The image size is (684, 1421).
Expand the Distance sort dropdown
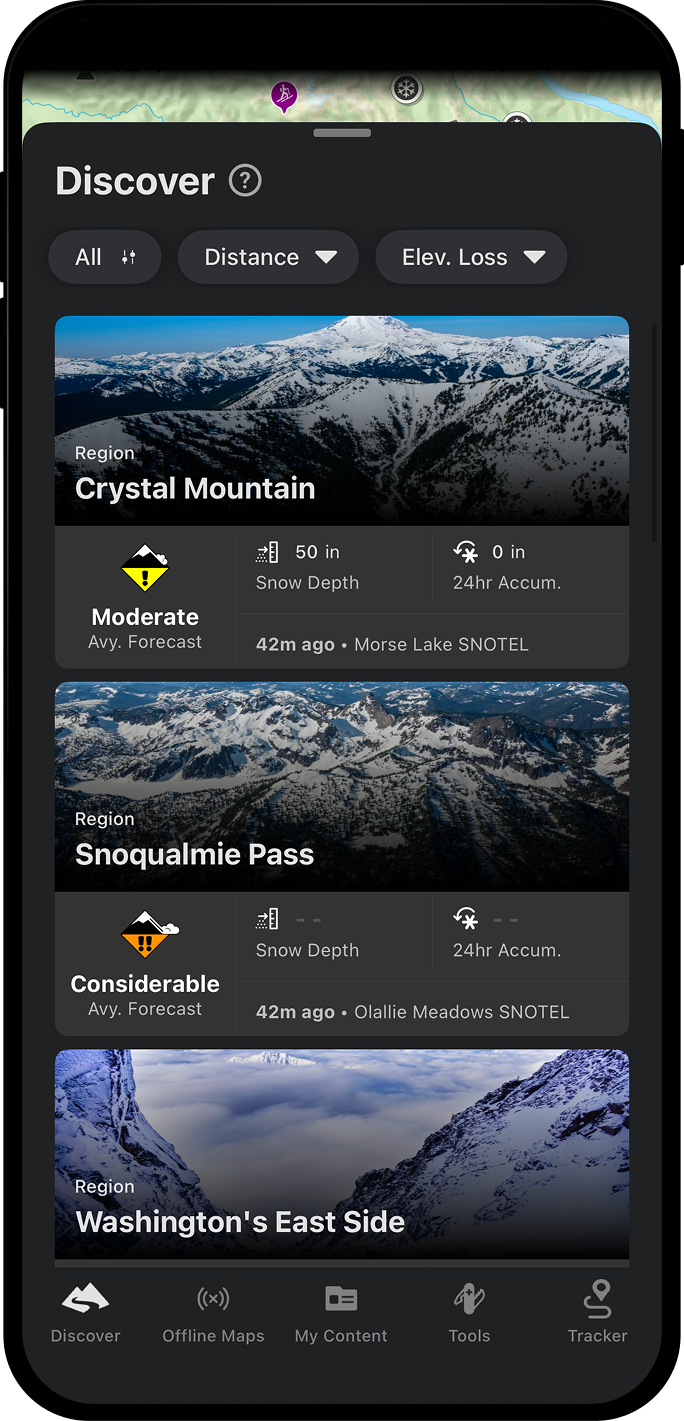point(268,257)
